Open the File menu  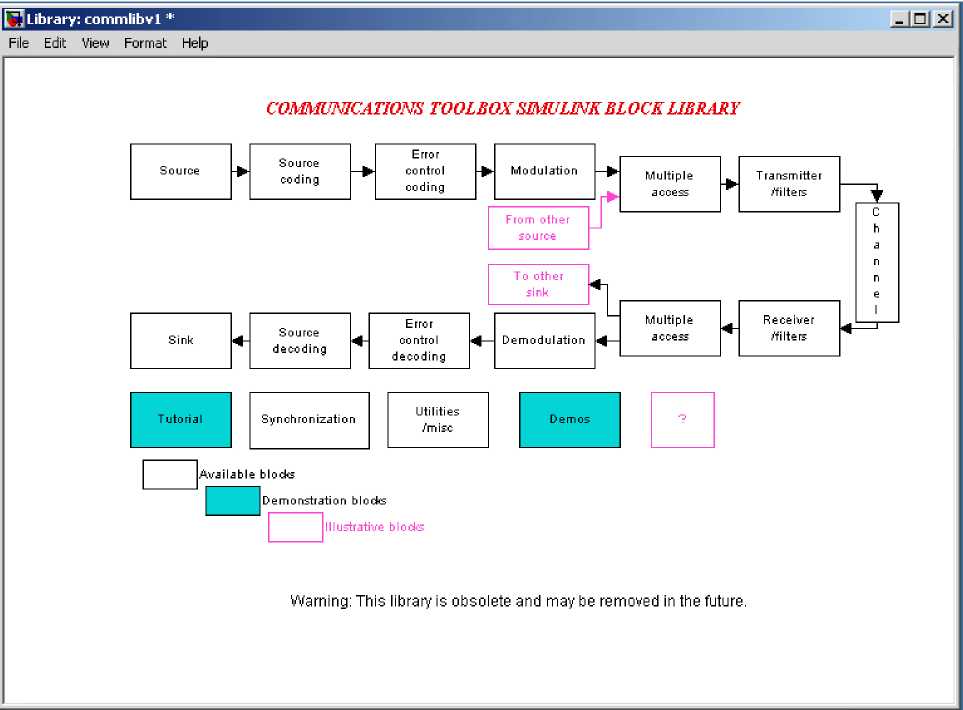coord(18,43)
